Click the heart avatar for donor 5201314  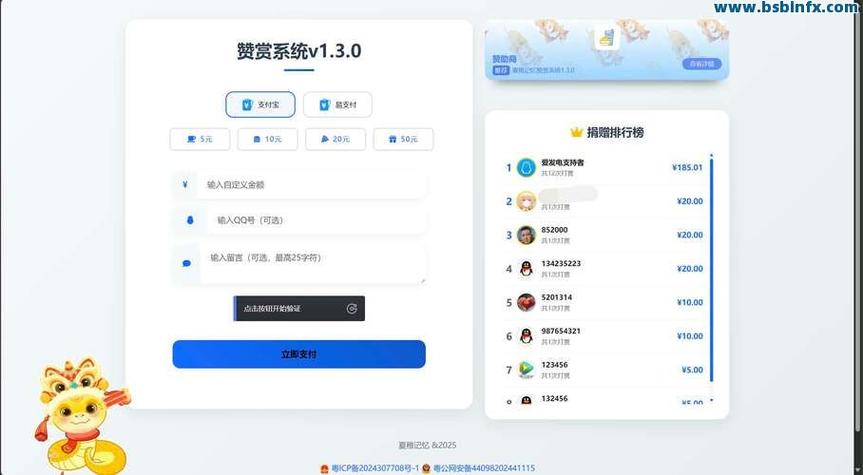tap(526, 303)
